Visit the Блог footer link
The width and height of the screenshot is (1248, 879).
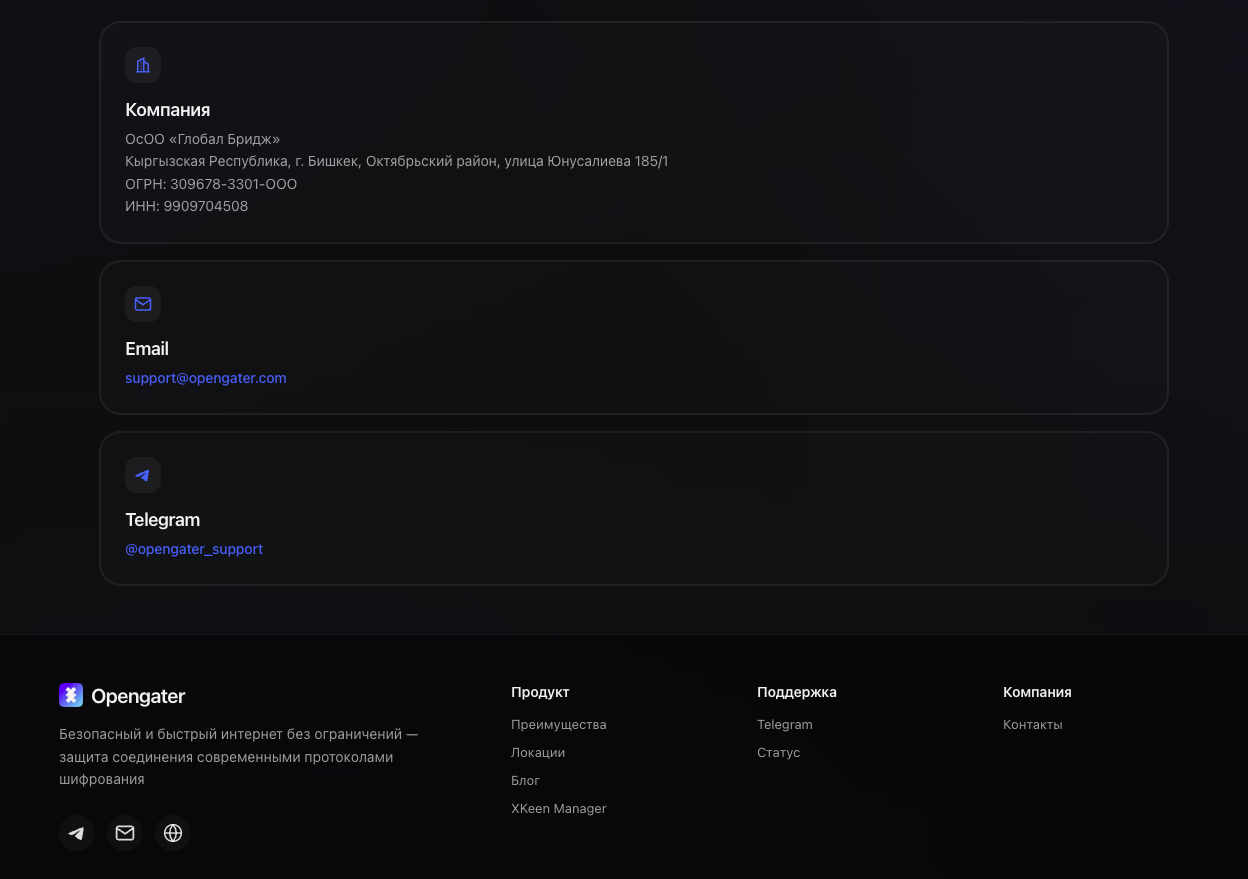point(525,781)
